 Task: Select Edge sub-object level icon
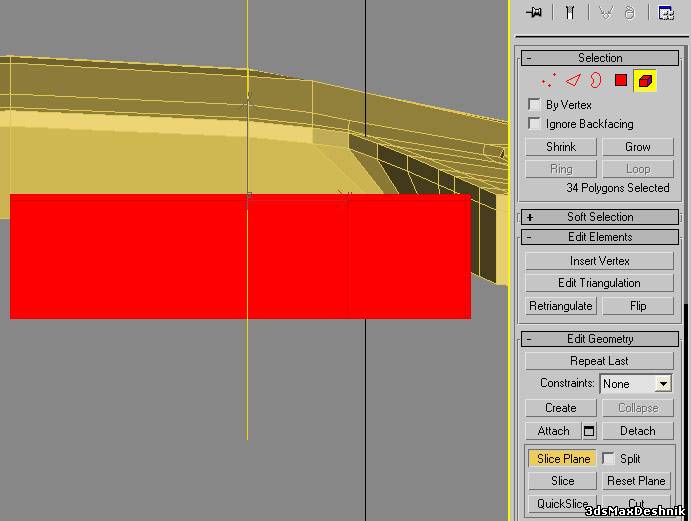pos(573,80)
